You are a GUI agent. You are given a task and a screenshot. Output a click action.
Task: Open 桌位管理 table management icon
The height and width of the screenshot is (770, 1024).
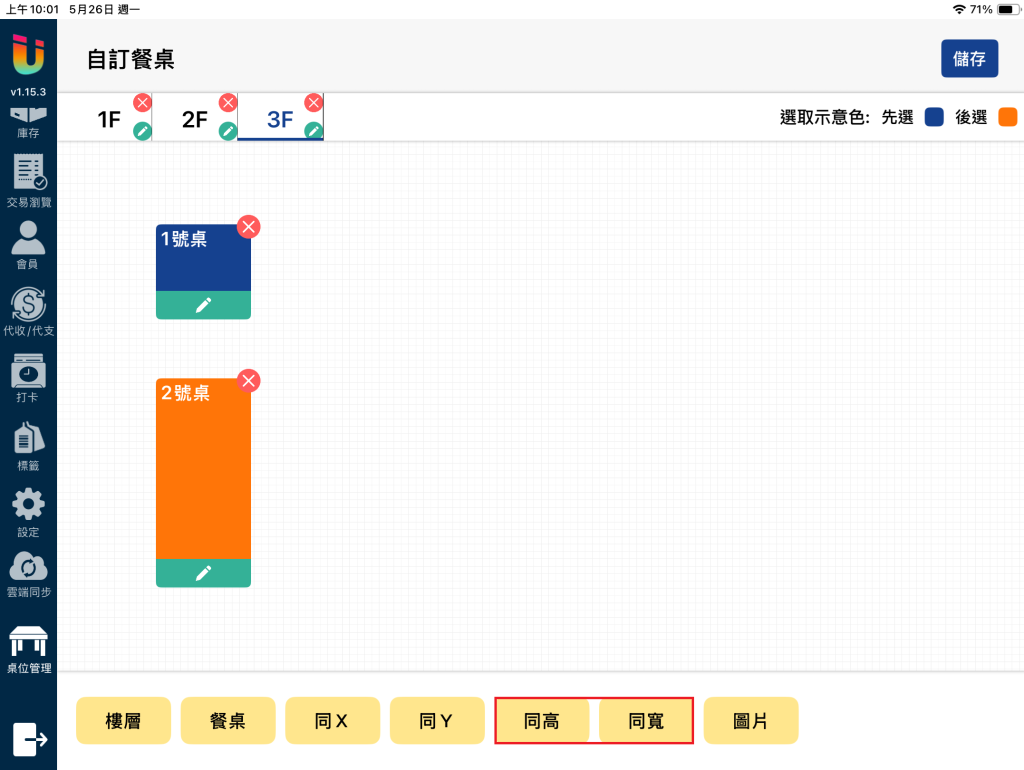pyautogui.click(x=28, y=650)
